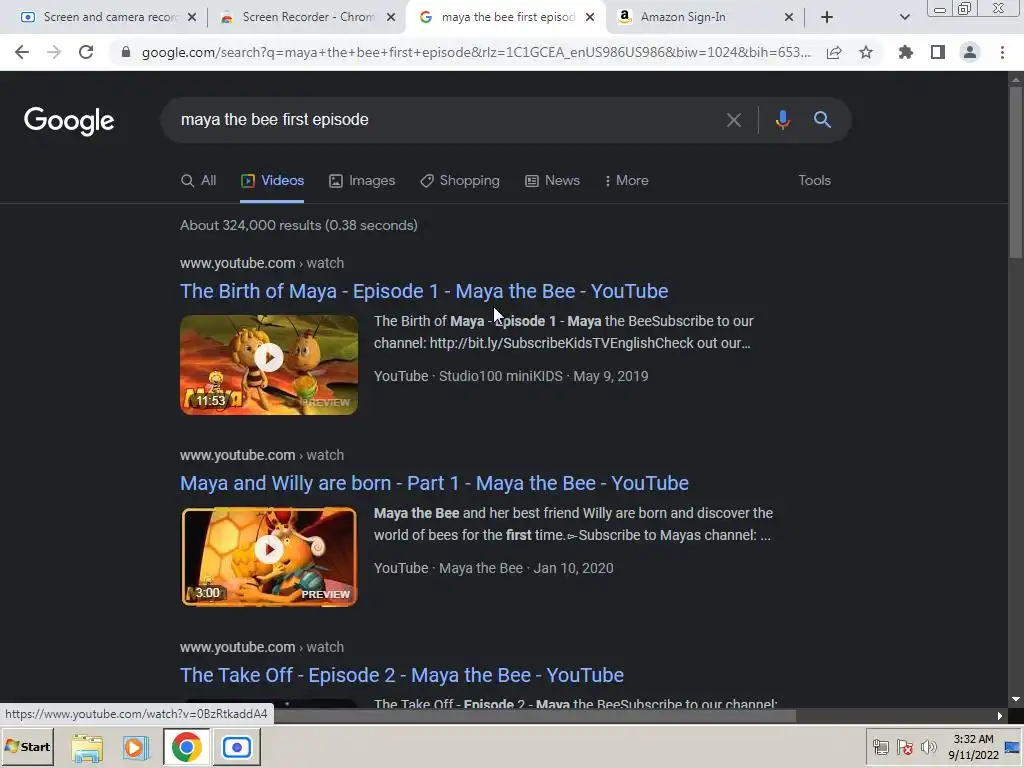Viewport: 1024px width, 768px height.
Task: Close the Amazon Sign-In tab
Action: [788, 18]
